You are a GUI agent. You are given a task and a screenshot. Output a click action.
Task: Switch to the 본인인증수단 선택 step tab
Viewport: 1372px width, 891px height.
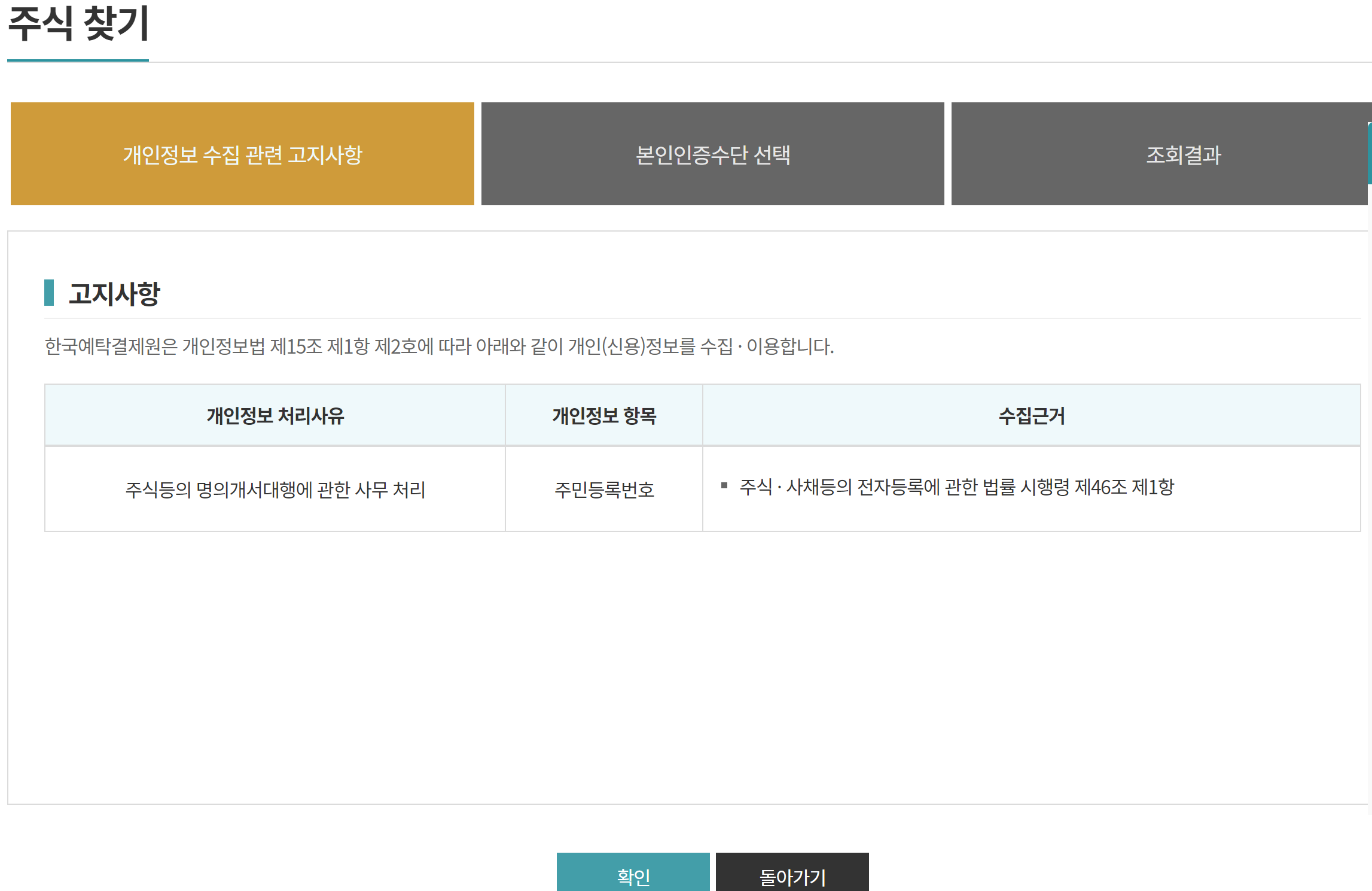click(712, 154)
